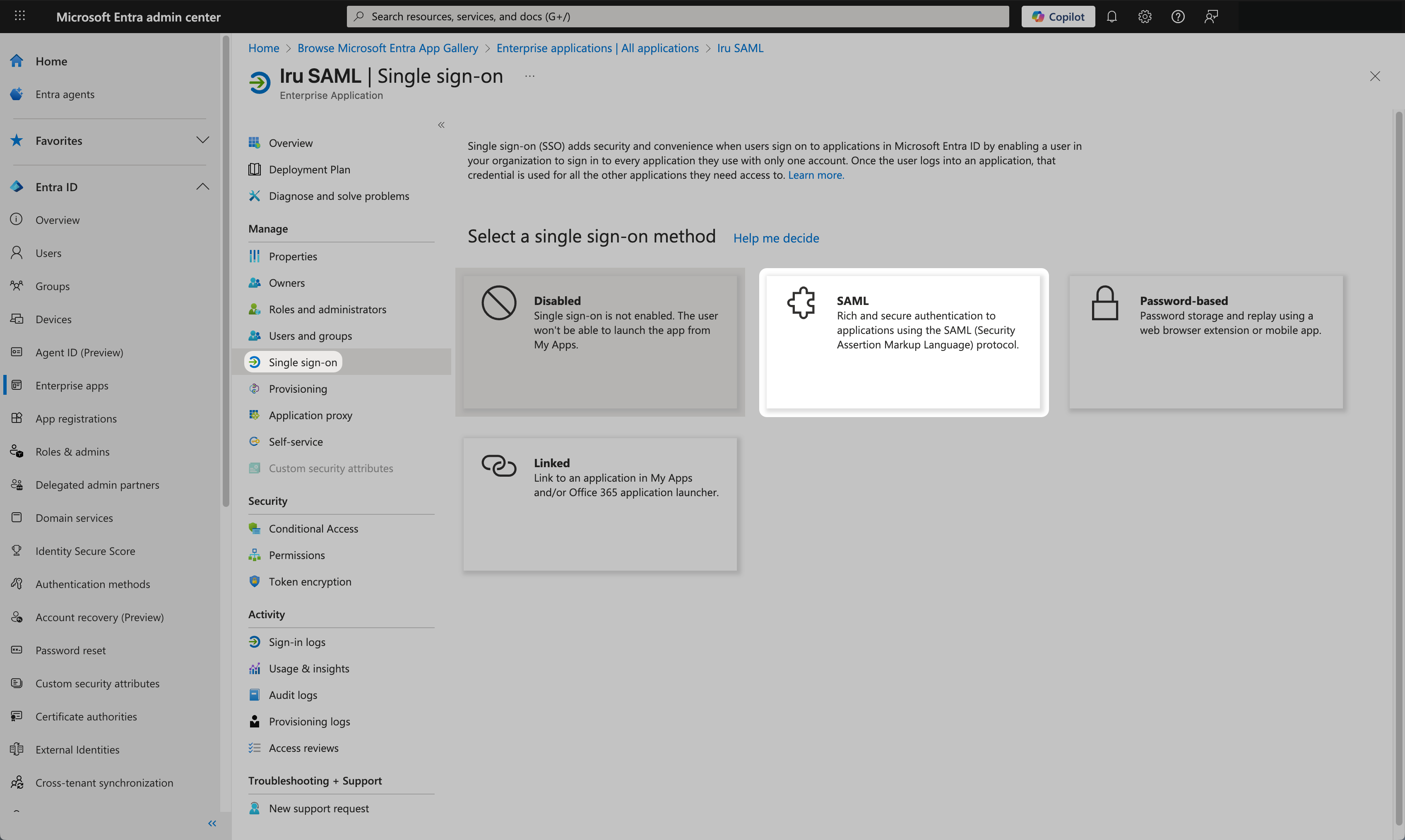Click the search resources input field
This screenshot has height=840, width=1405.
tap(678, 17)
